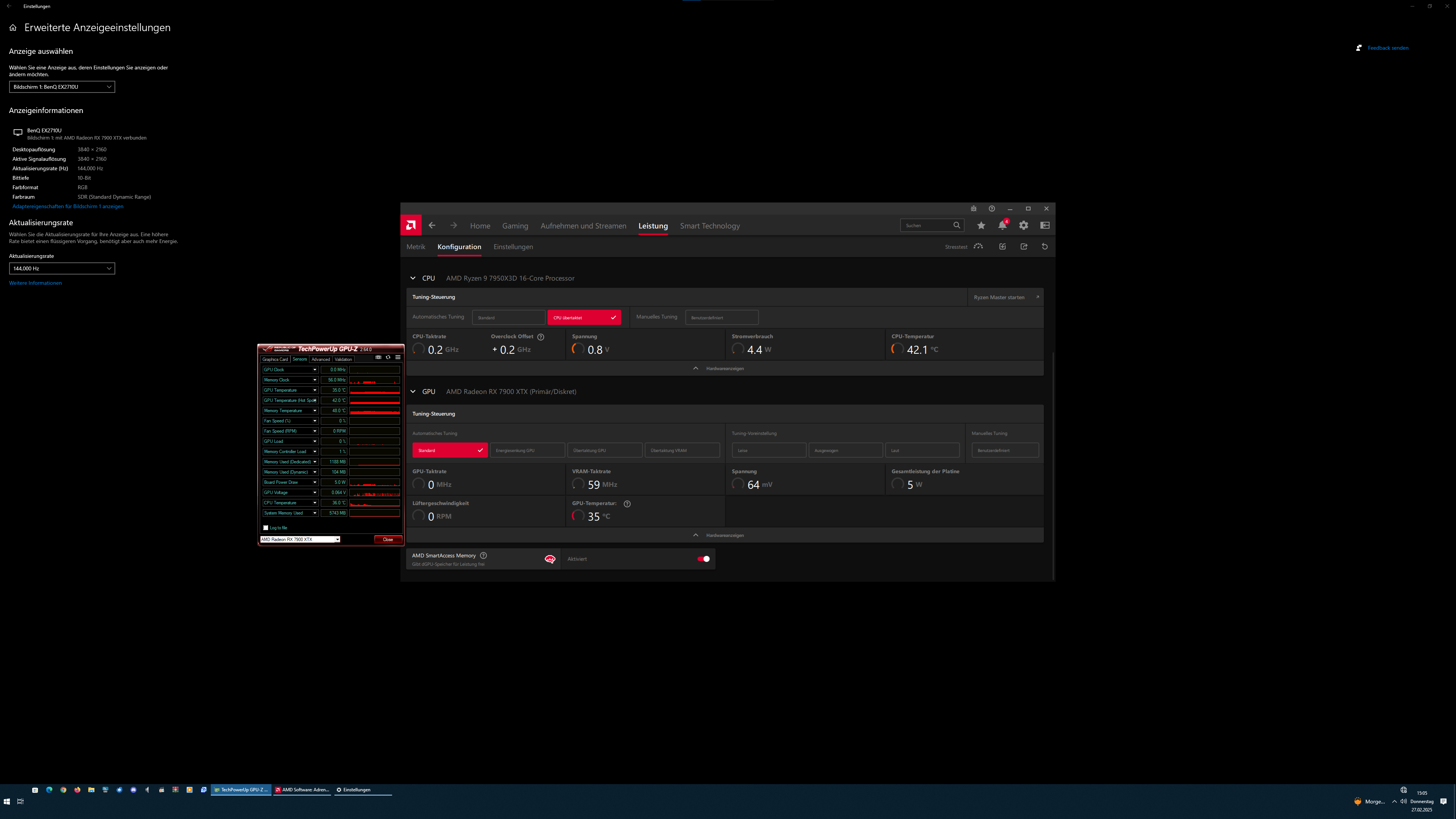Switch to Metrik tab
This screenshot has height=819, width=1456.
(x=416, y=247)
